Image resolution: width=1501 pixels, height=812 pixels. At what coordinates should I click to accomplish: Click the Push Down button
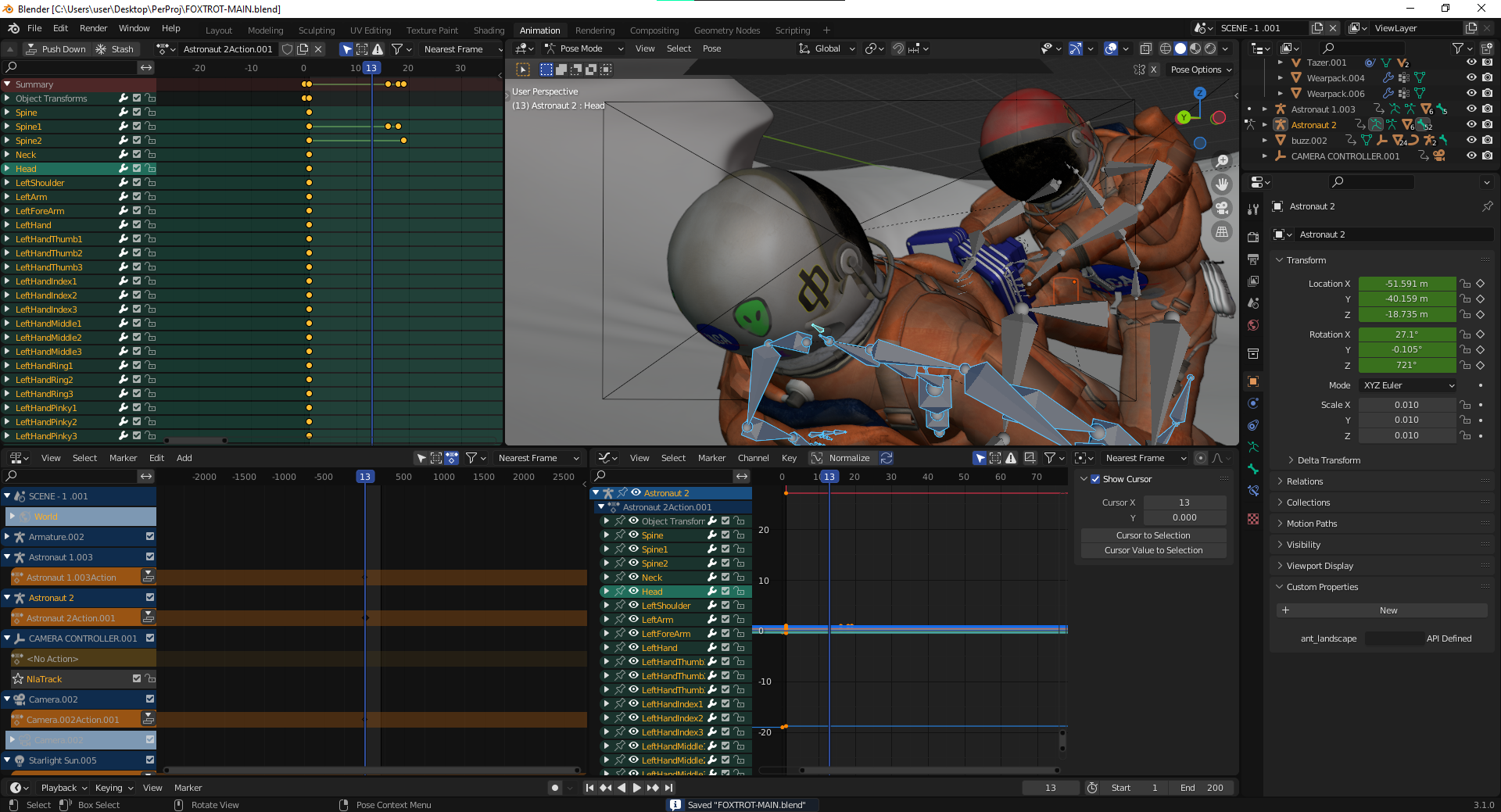click(56, 49)
